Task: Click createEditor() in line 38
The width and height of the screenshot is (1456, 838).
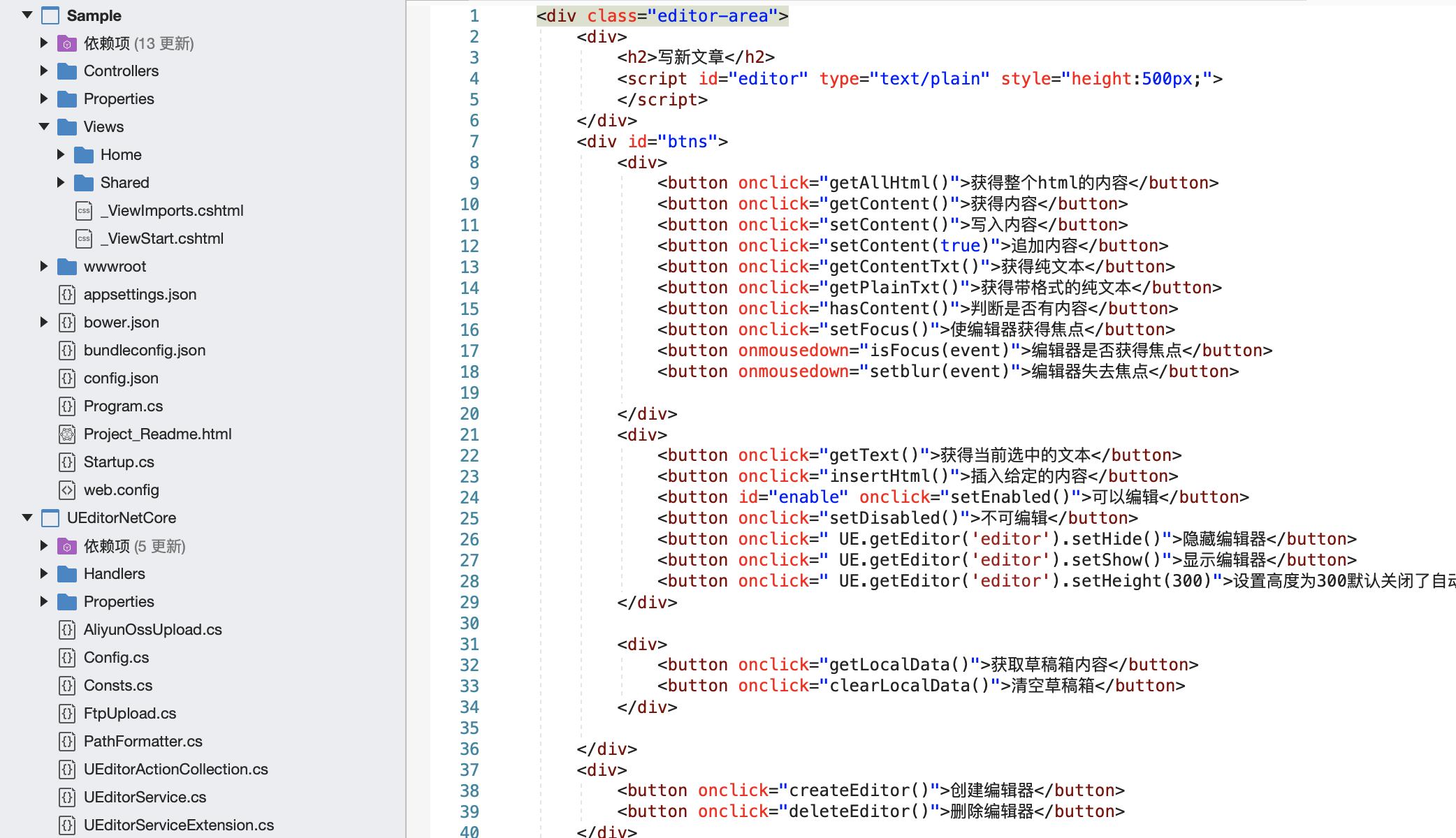Action: (859, 791)
